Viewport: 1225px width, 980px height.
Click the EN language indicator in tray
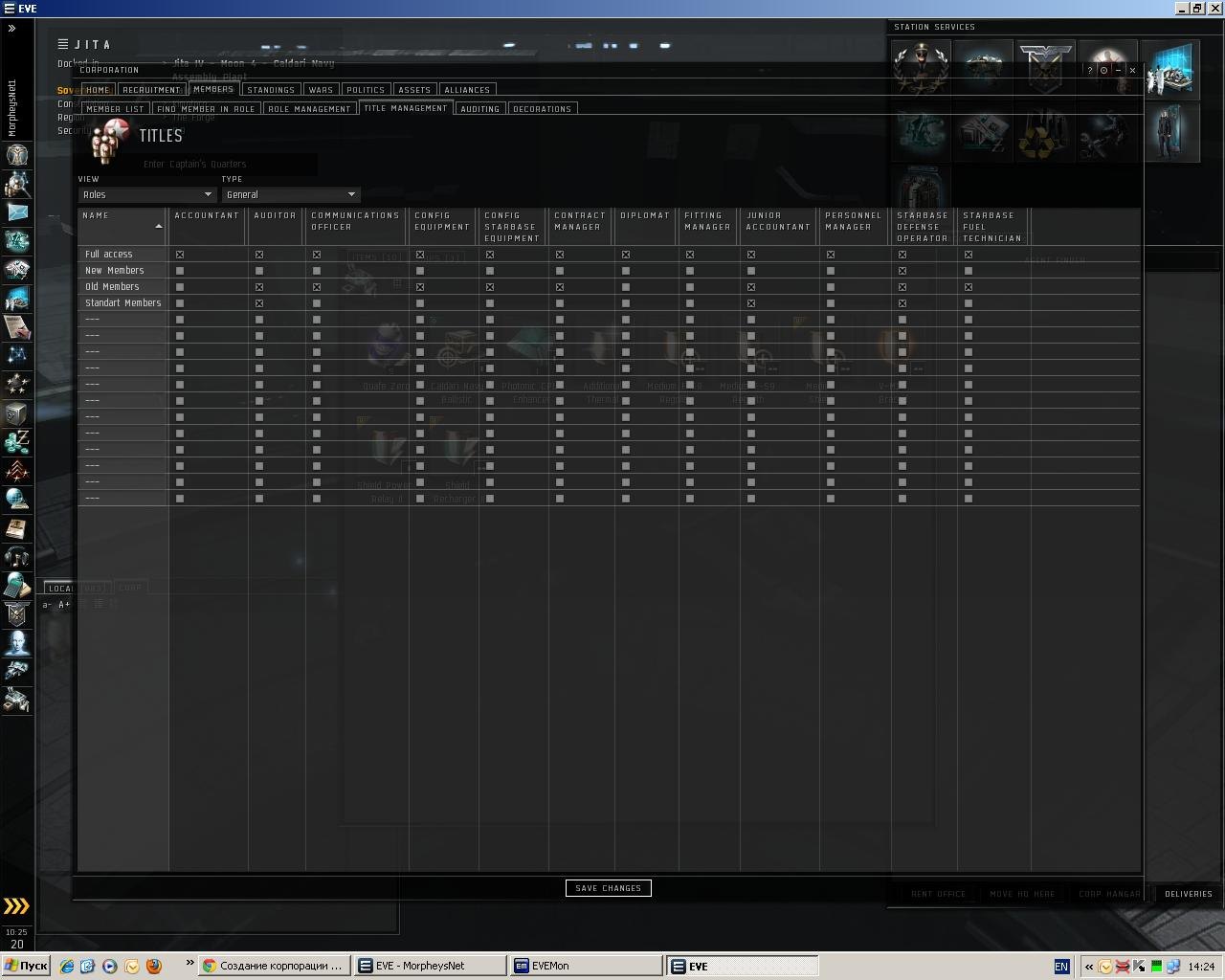(1061, 967)
